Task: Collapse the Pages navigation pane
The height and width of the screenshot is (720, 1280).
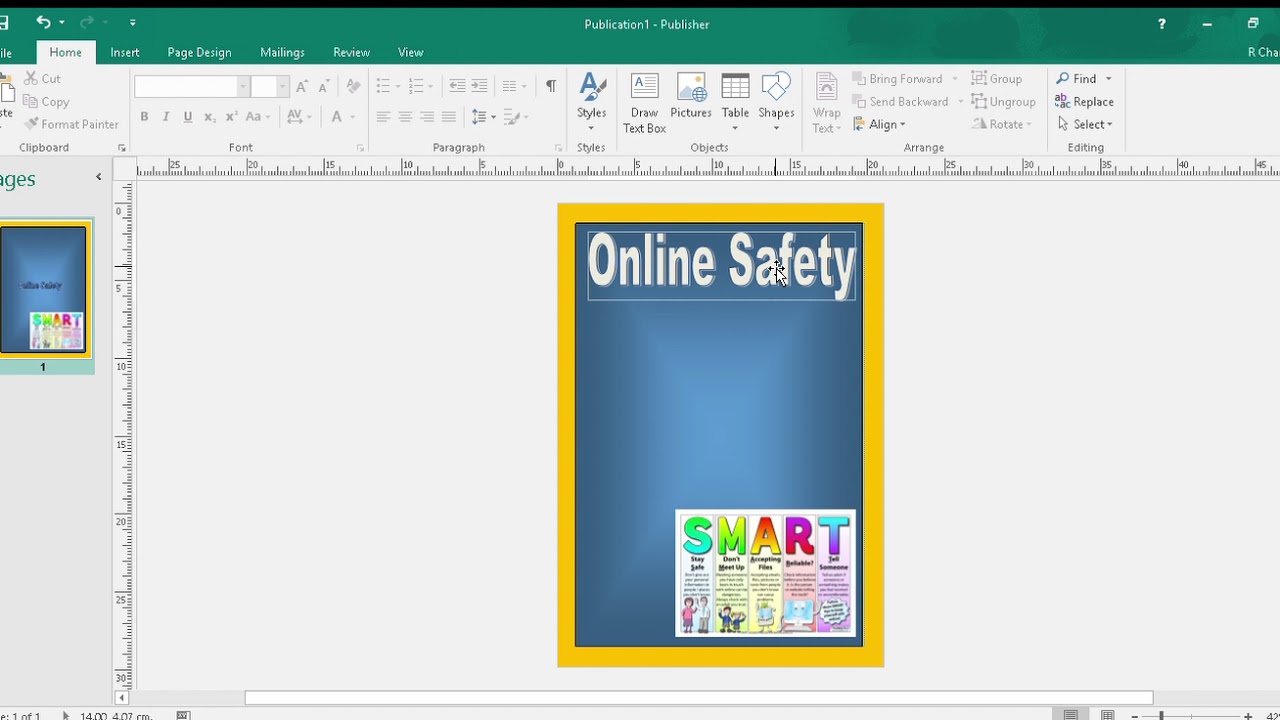Action: [x=98, y=177]
